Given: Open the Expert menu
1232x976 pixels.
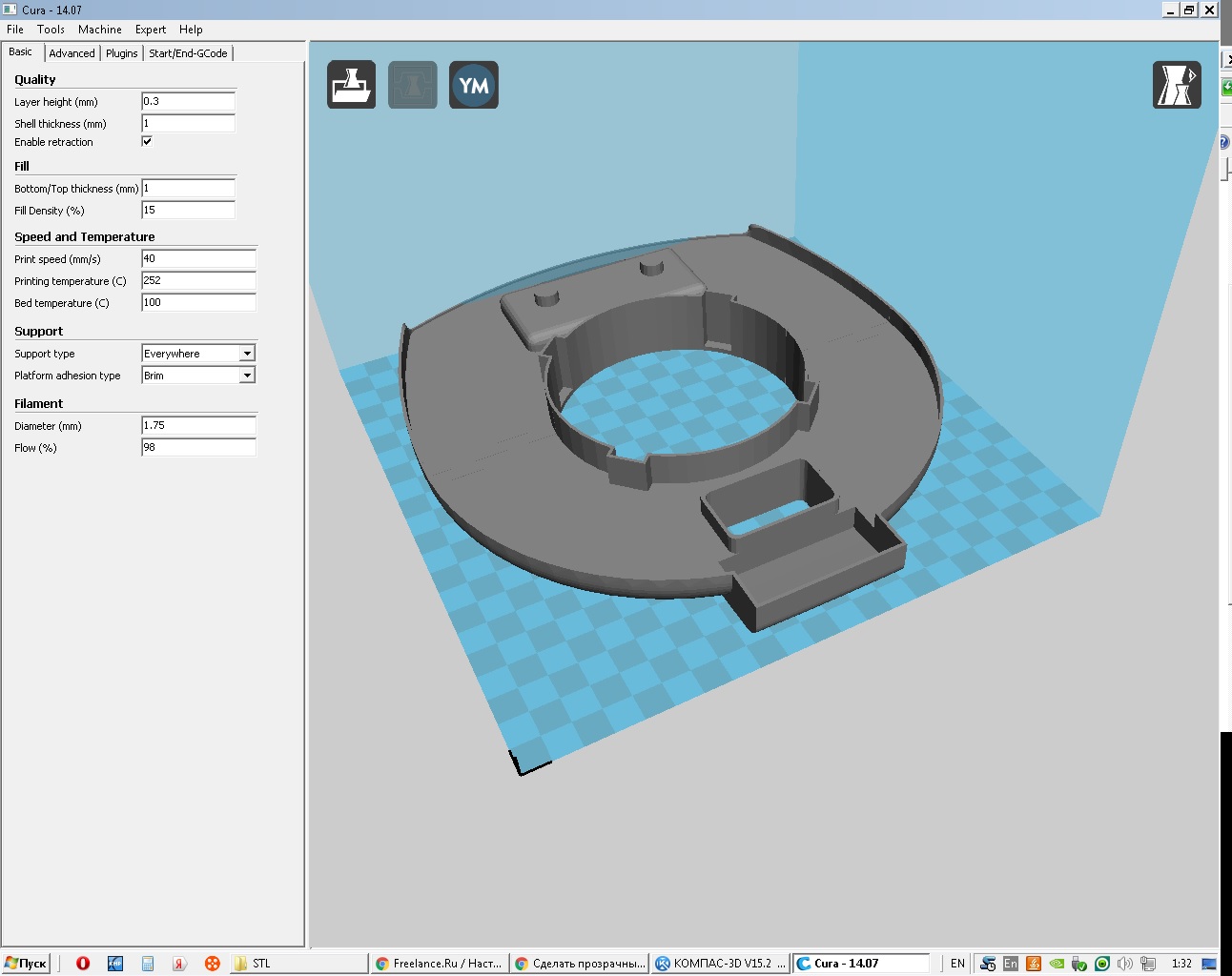Looking at the screenshot, I should tap(150, 30).
